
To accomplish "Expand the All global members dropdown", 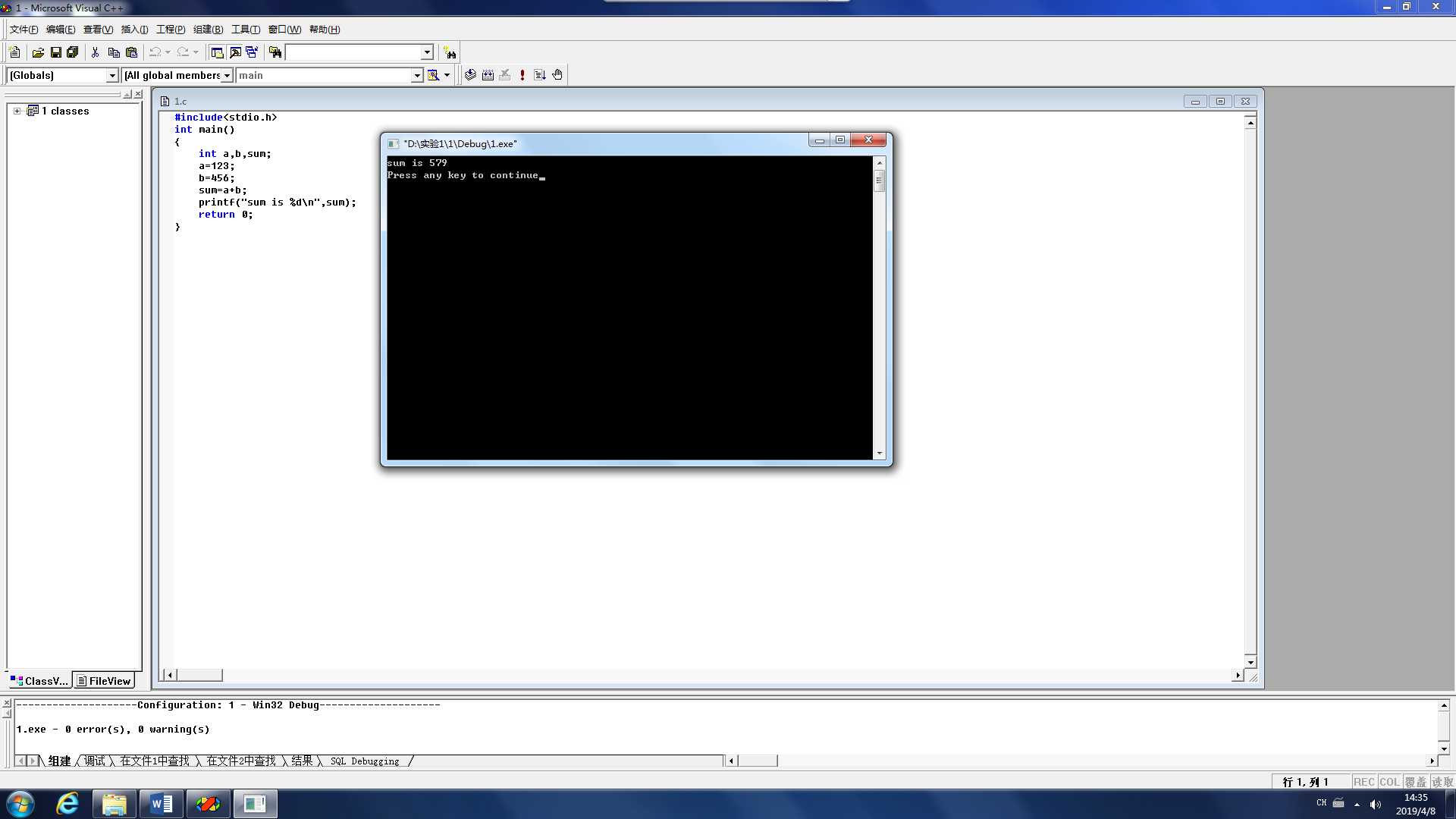I will pos(227,76).
